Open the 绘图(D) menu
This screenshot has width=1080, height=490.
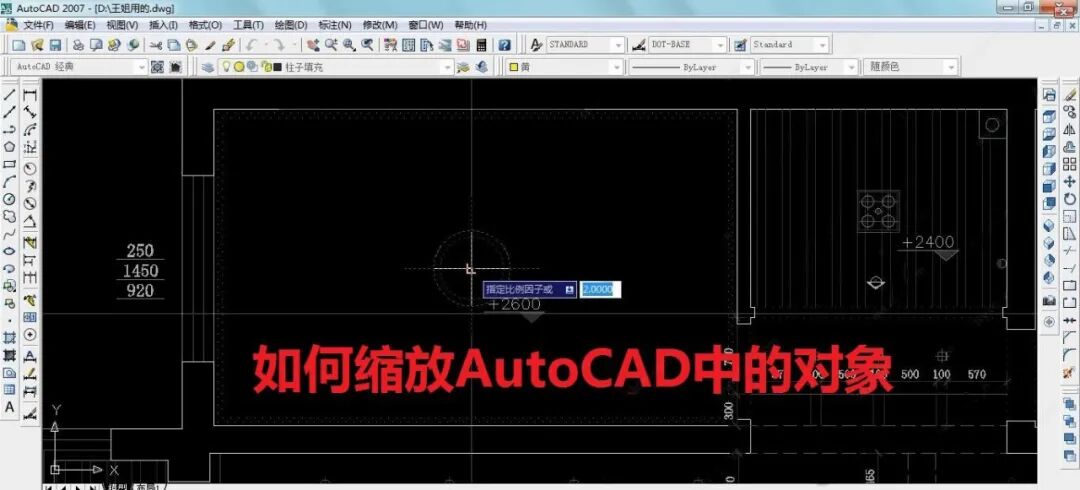coord(291,25)
